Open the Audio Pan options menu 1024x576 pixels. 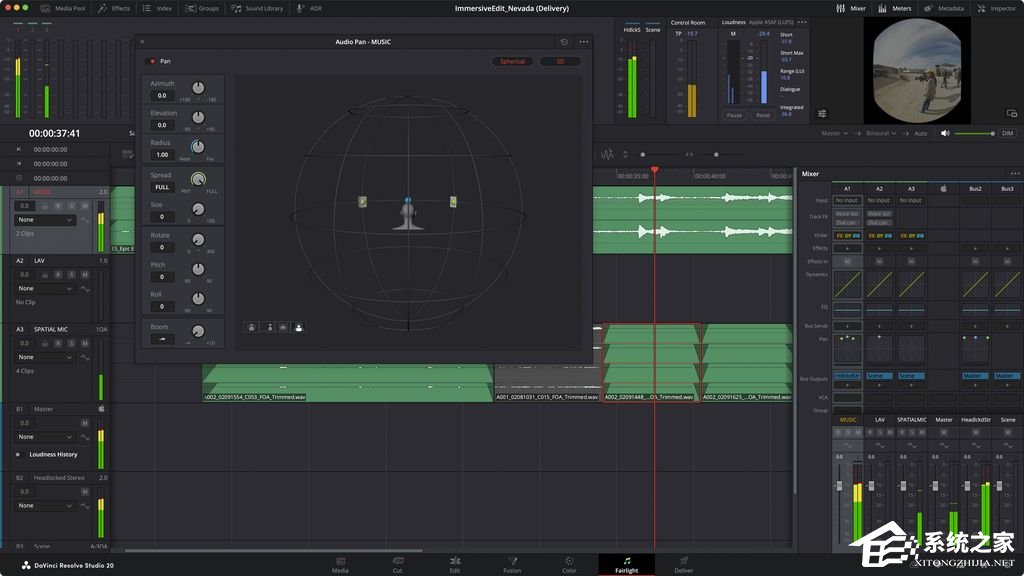[x=584, y=42]
